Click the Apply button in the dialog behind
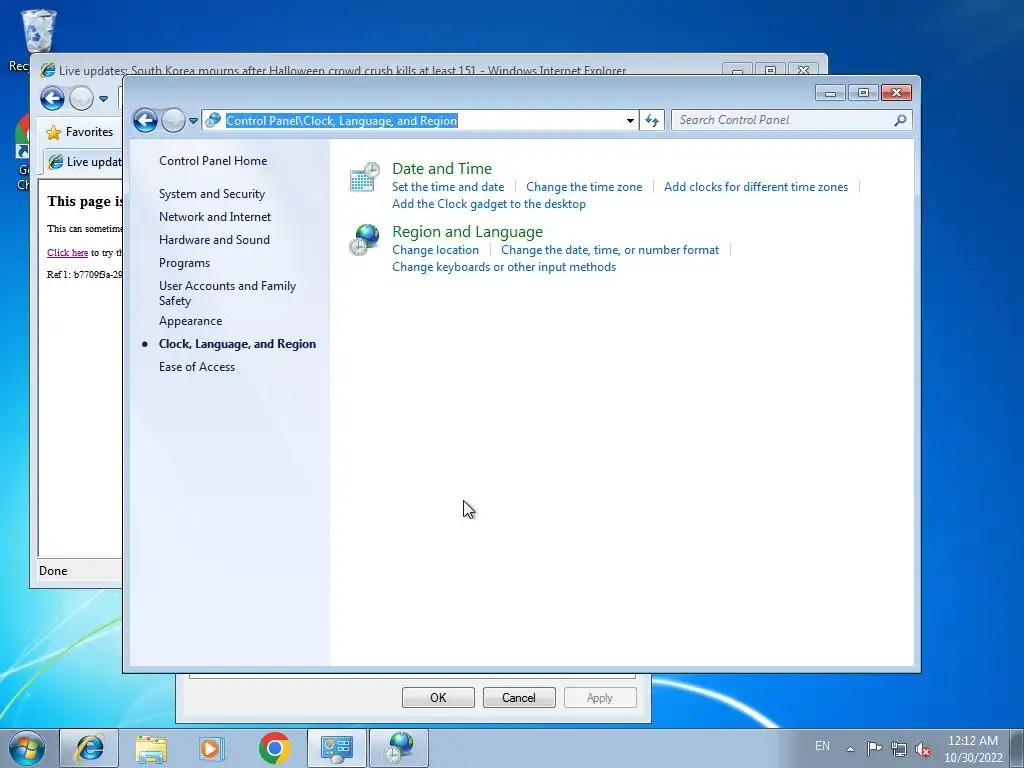This screenshot has width=1024, height=768. click(x=600, y=697)
